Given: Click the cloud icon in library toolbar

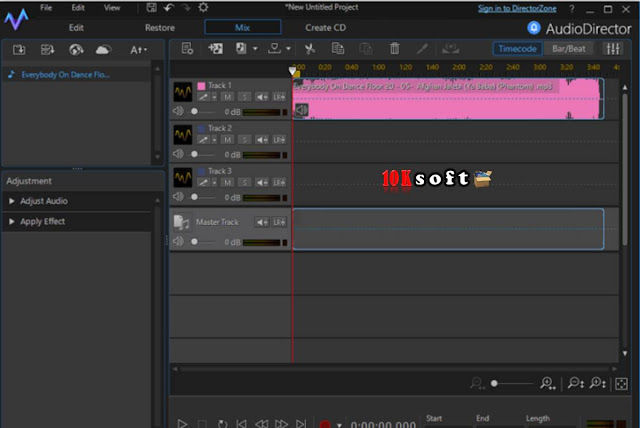Looking at the screenshot, I should point(103,50).
